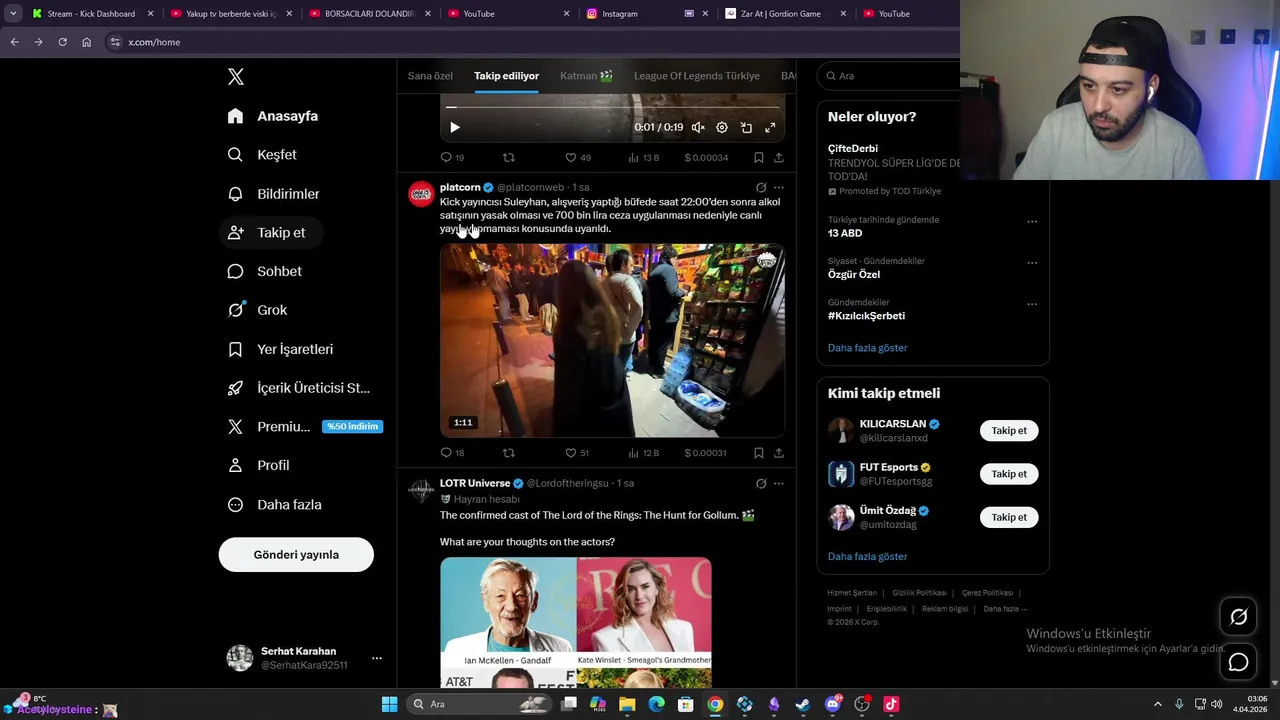The image size is (1280, 720).
Task: Reply to platcorn tweet with 18 comments
Action: pyautogui.click(x=452, y=453)
